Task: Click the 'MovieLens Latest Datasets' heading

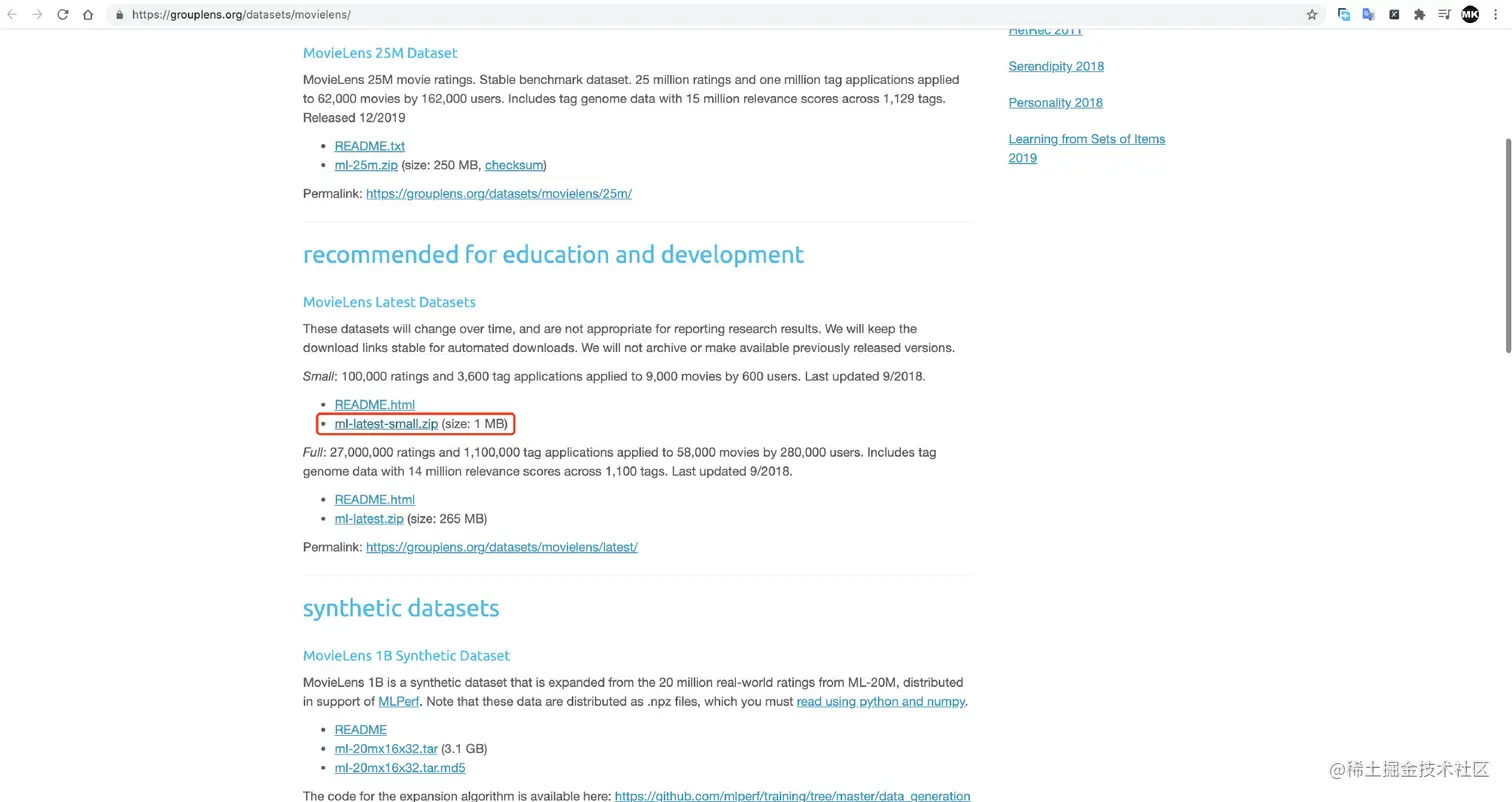Action: tap(389, 302)
